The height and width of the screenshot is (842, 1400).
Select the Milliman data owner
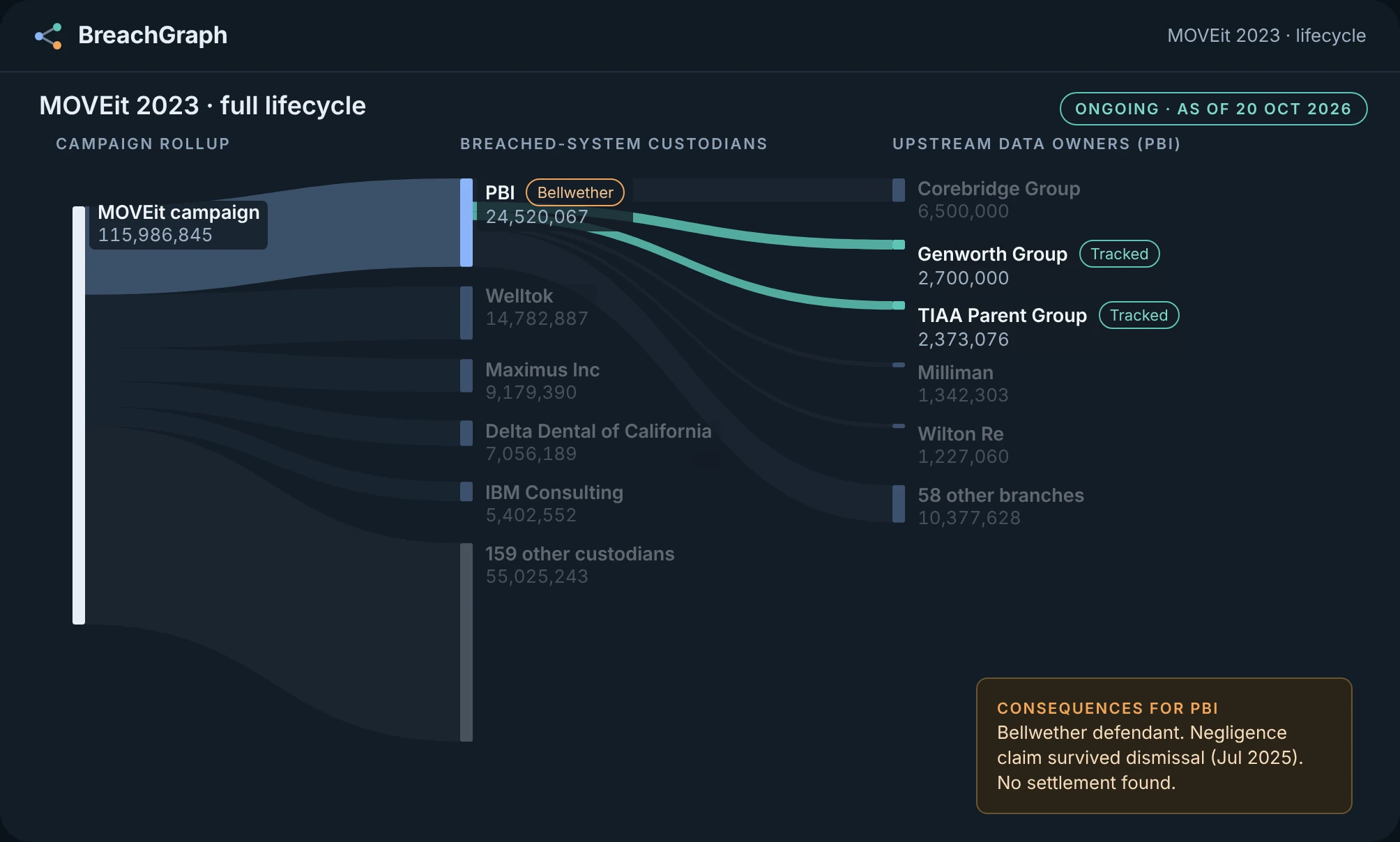point(955,373)
